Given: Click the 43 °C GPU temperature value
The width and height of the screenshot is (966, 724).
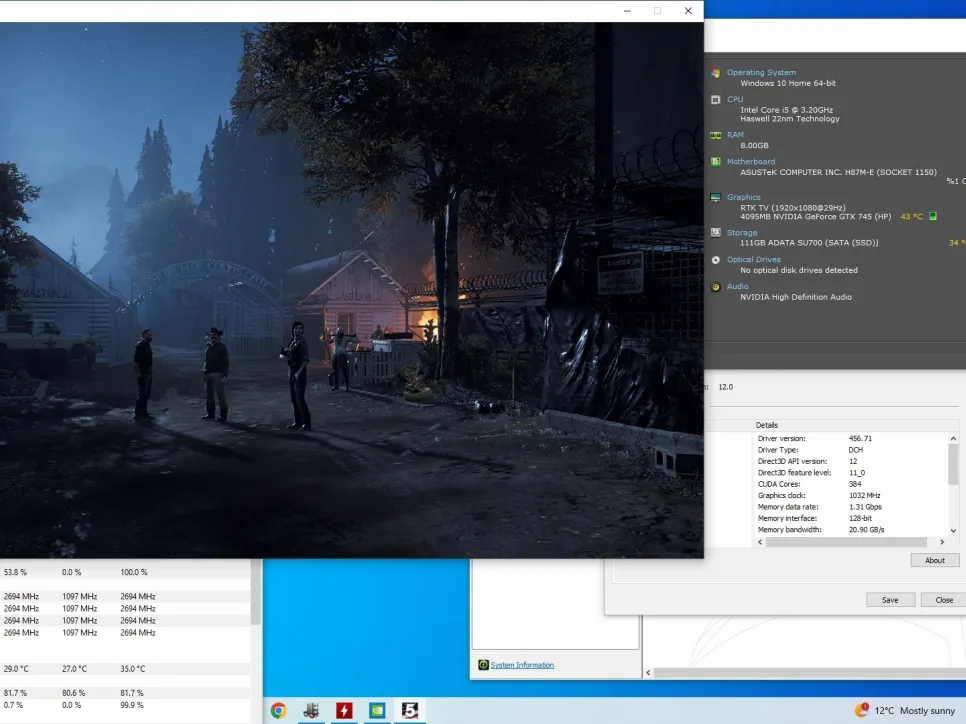Looking at the screenshot, I should (912, 216).
